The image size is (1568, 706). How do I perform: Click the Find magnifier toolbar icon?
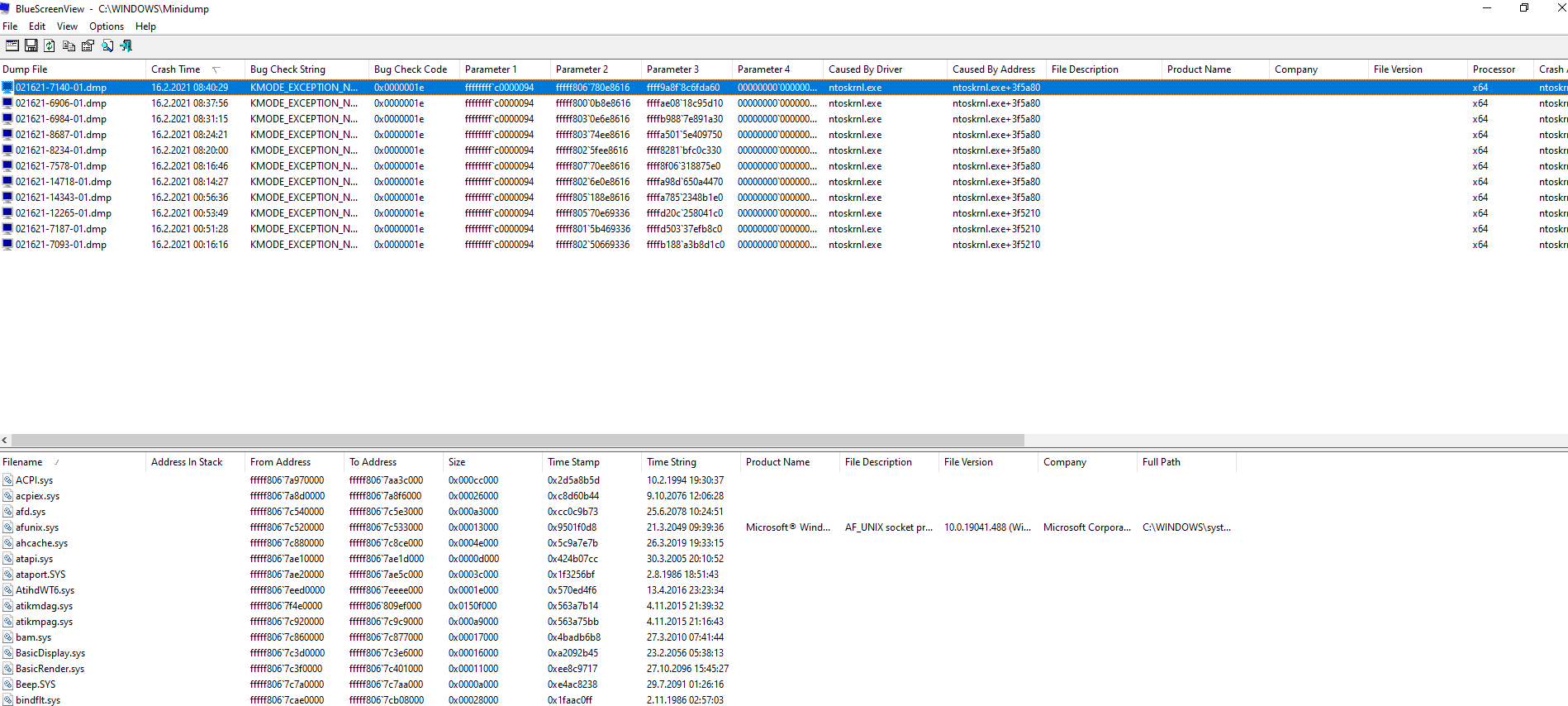pos(107,45)
